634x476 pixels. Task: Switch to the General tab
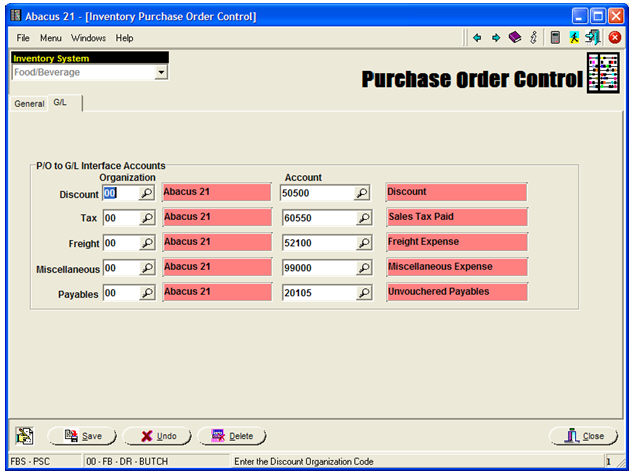(29, 104)
